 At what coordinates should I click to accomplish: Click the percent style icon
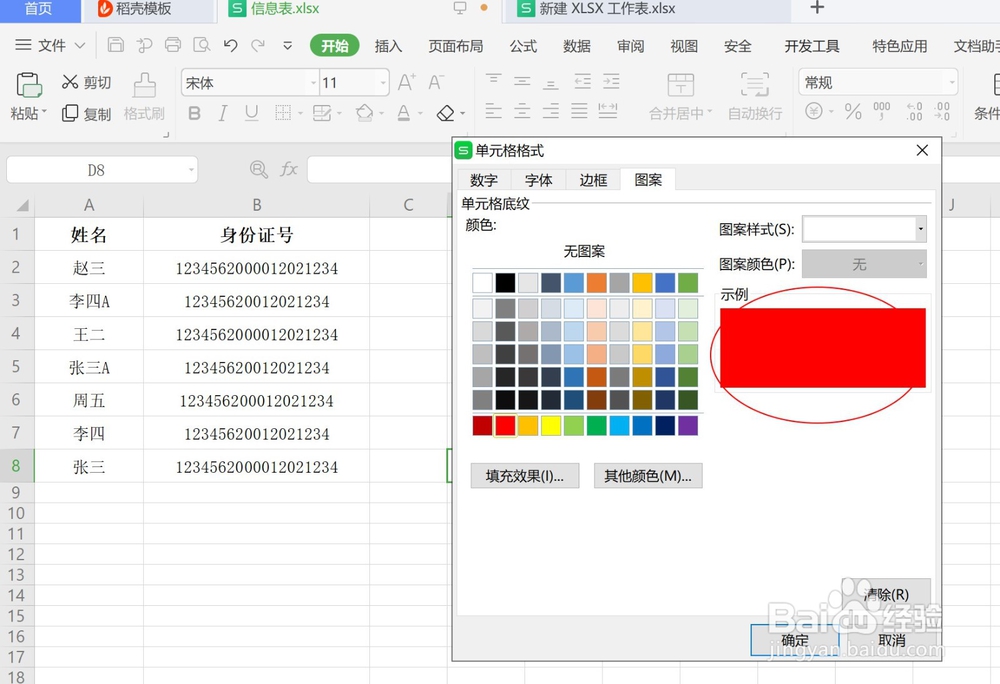(853, 112)
